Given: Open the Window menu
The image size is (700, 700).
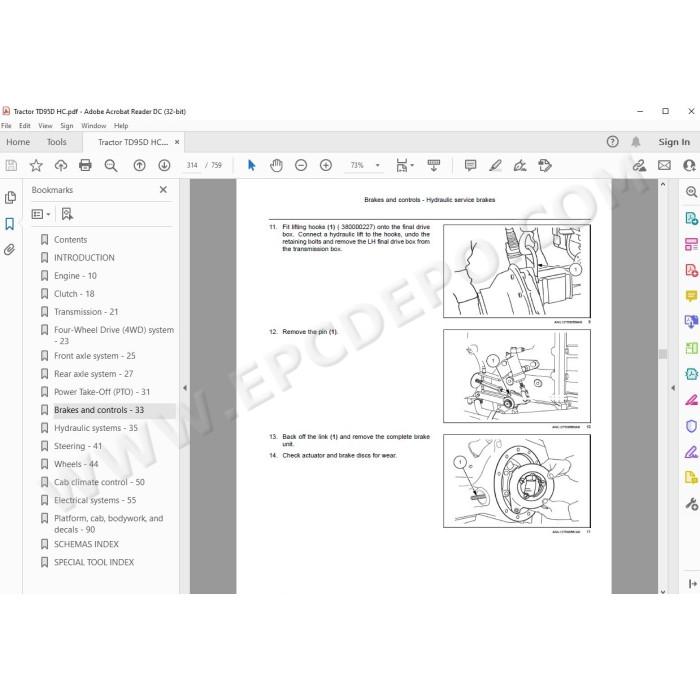Looking at the screenshot, I should point(94,126).
